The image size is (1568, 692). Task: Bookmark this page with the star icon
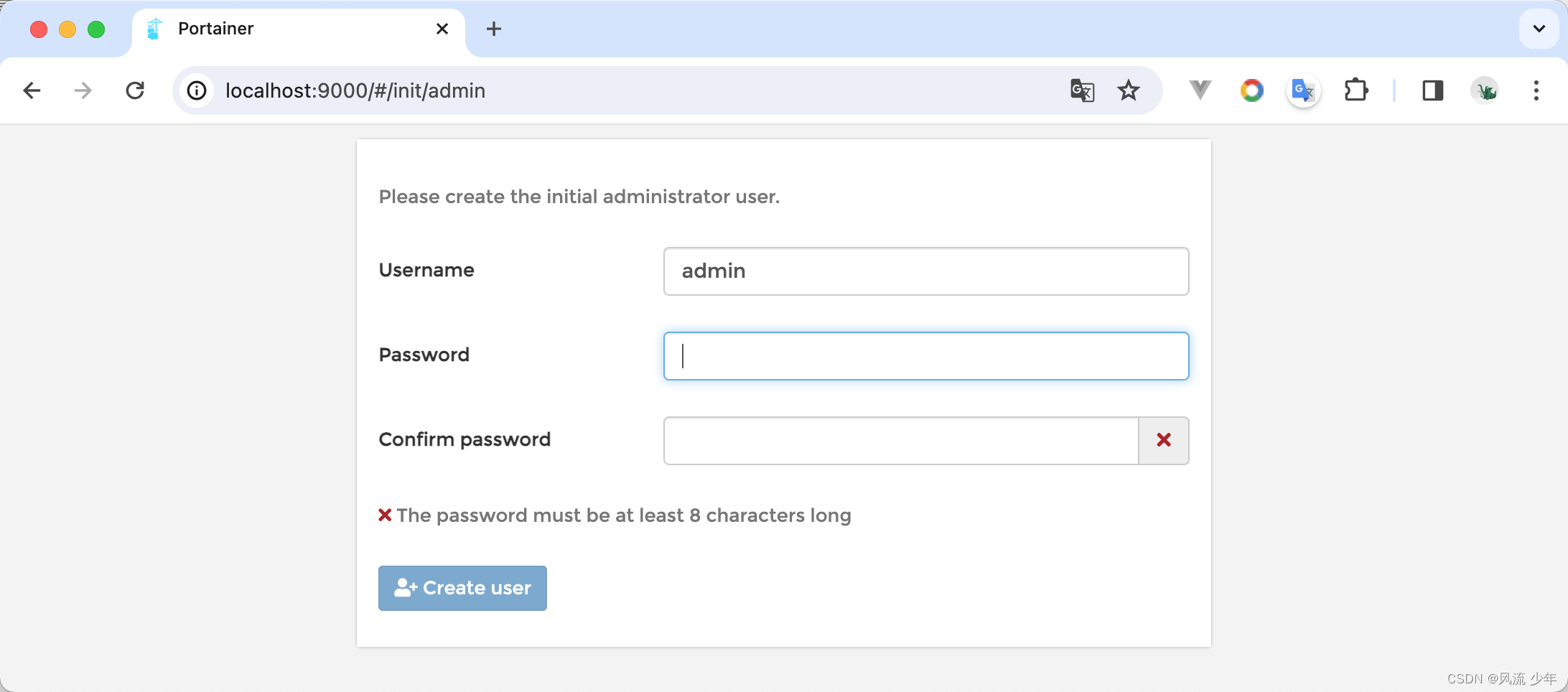[x=1129, y=90]
